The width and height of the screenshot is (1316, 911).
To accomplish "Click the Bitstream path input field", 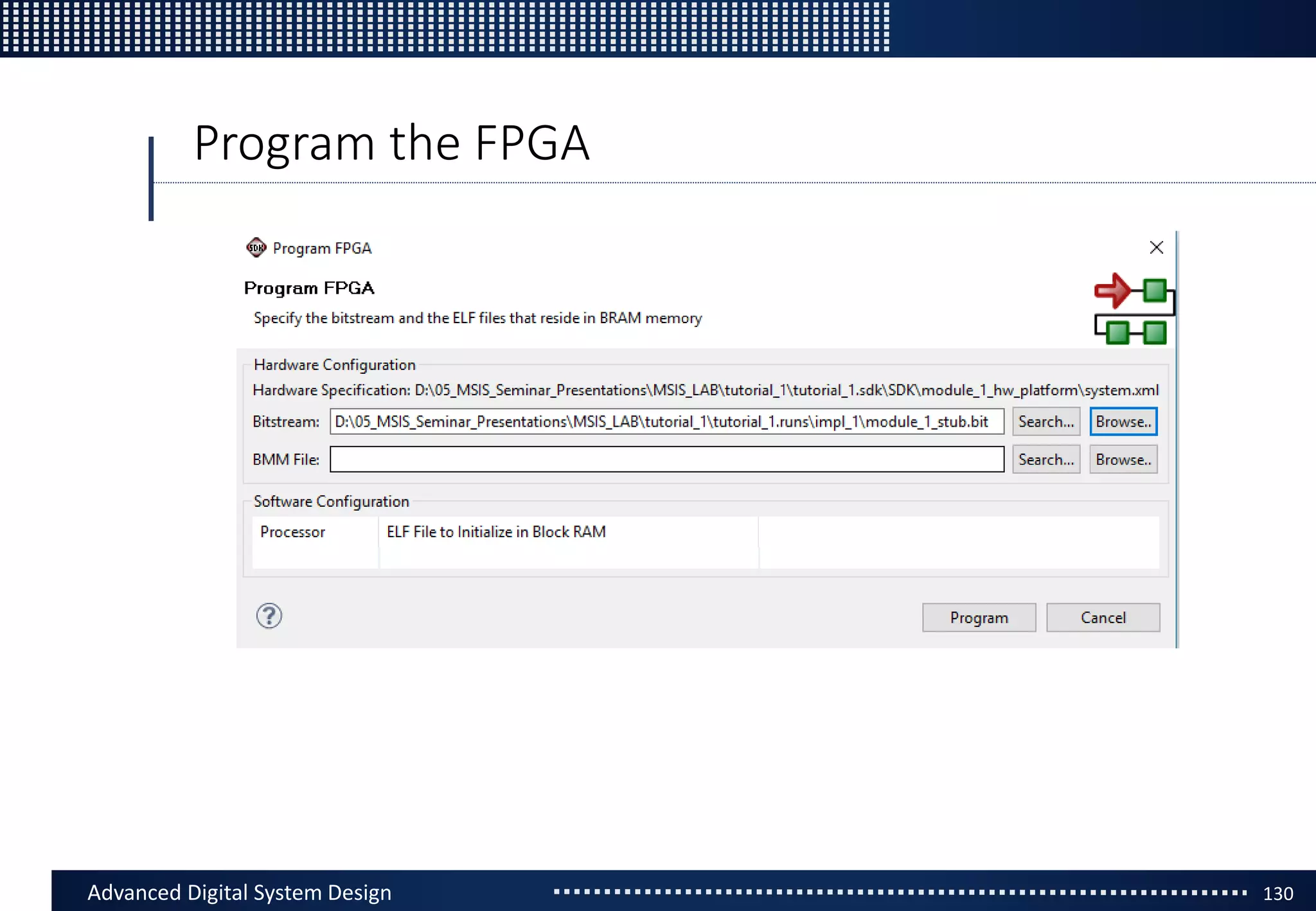I will click(x=666, y=421).
